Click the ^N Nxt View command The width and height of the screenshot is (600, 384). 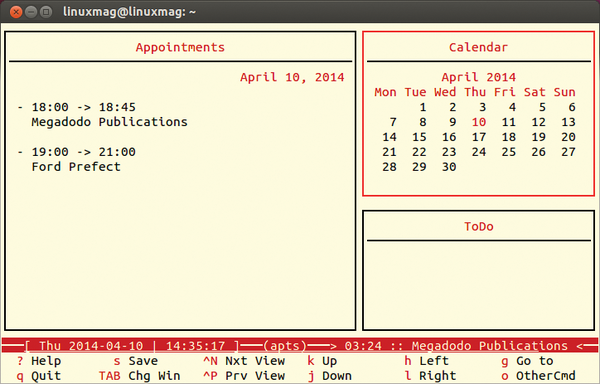click(x=244, y=361)
